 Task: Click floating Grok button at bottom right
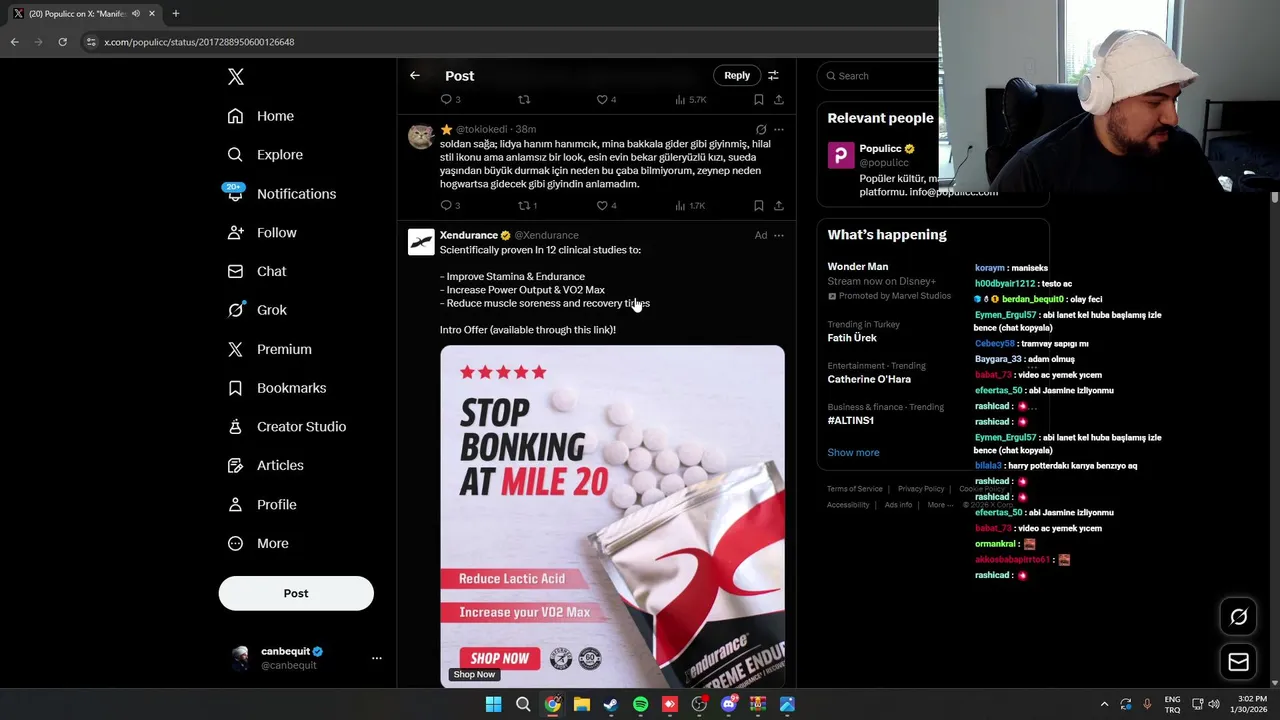coord(1238,617)
